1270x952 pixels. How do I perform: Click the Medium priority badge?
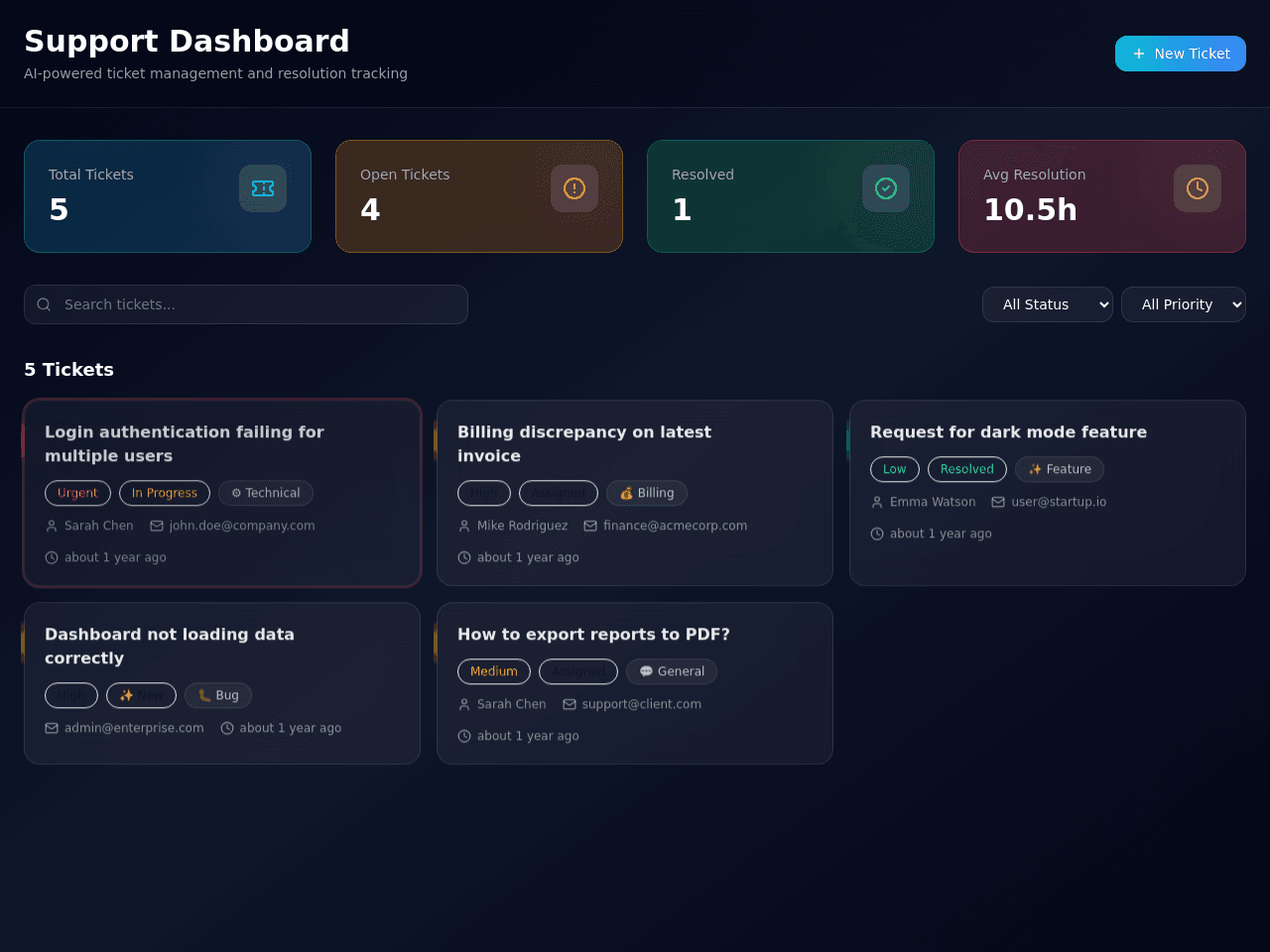coord(494,671)
